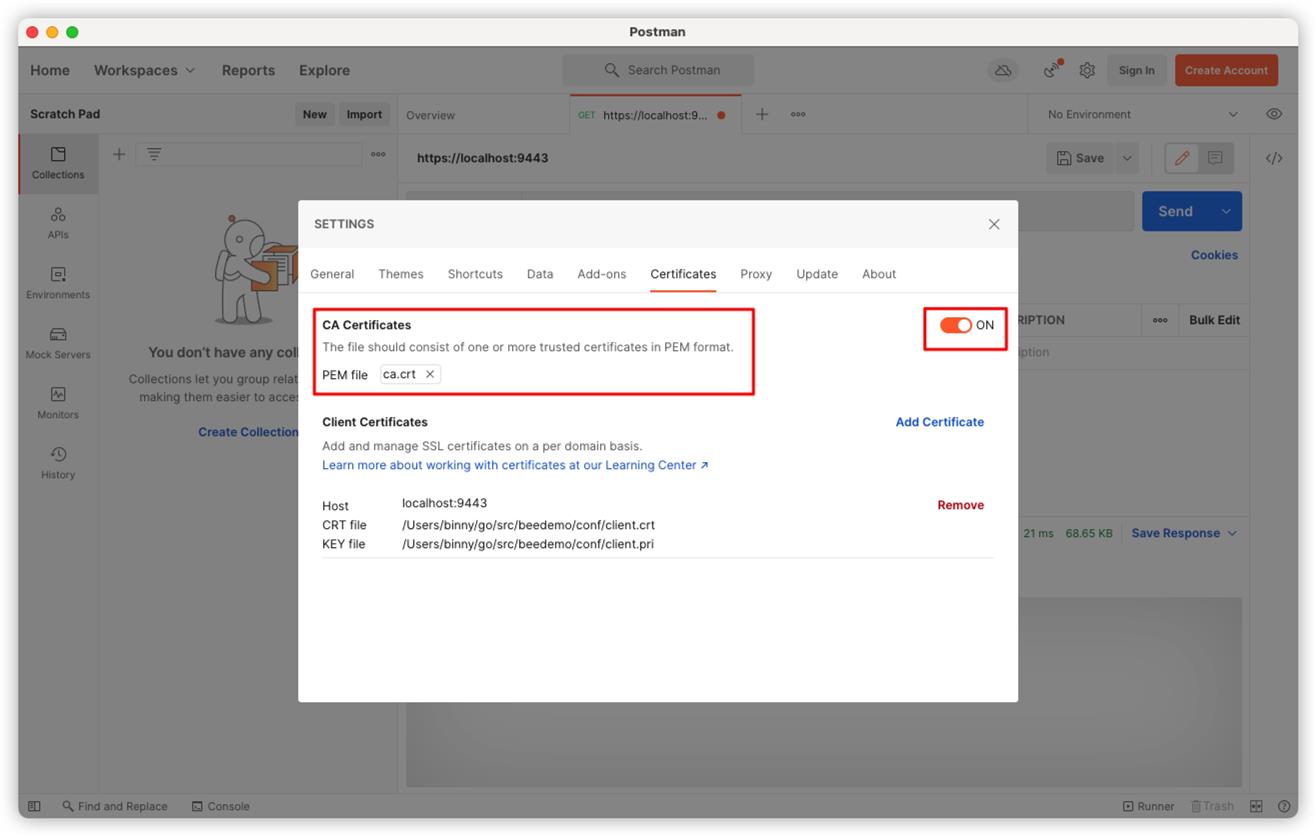Remove the localhost:9443 client certificate
1316x836 pixels.
[961, 505]
